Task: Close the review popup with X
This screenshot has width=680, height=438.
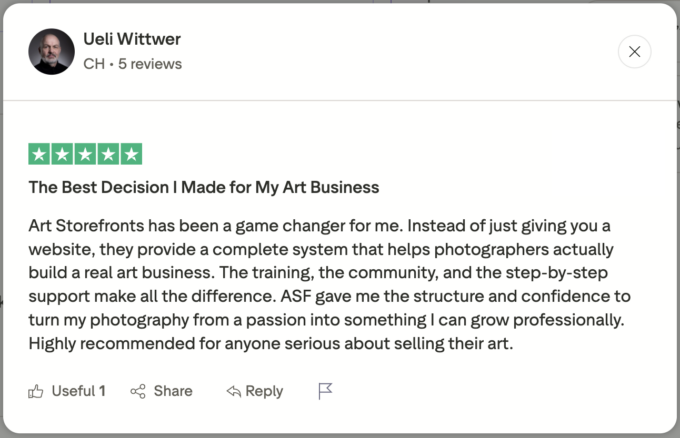Action: coord(635,51)
